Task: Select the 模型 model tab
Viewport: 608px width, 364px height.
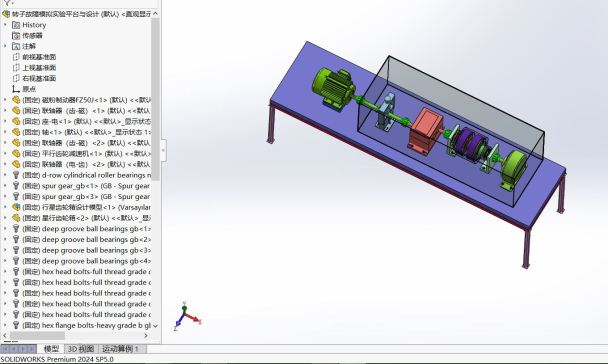Action: tap(51, 348)
